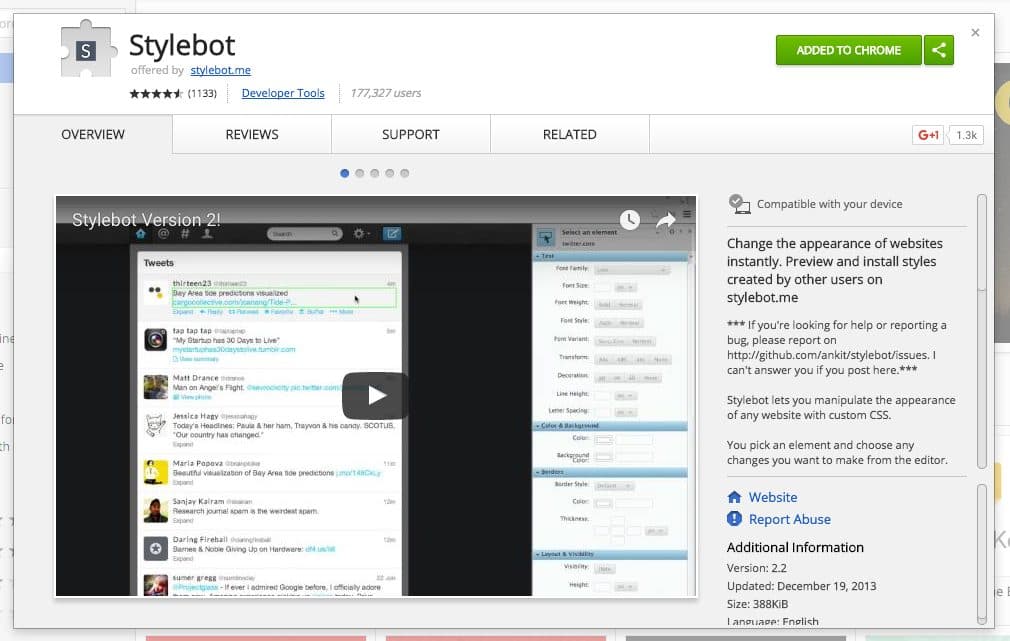Switch to the Reviews tab
This screenshot has height=641, width=1010.
(251, 135)
